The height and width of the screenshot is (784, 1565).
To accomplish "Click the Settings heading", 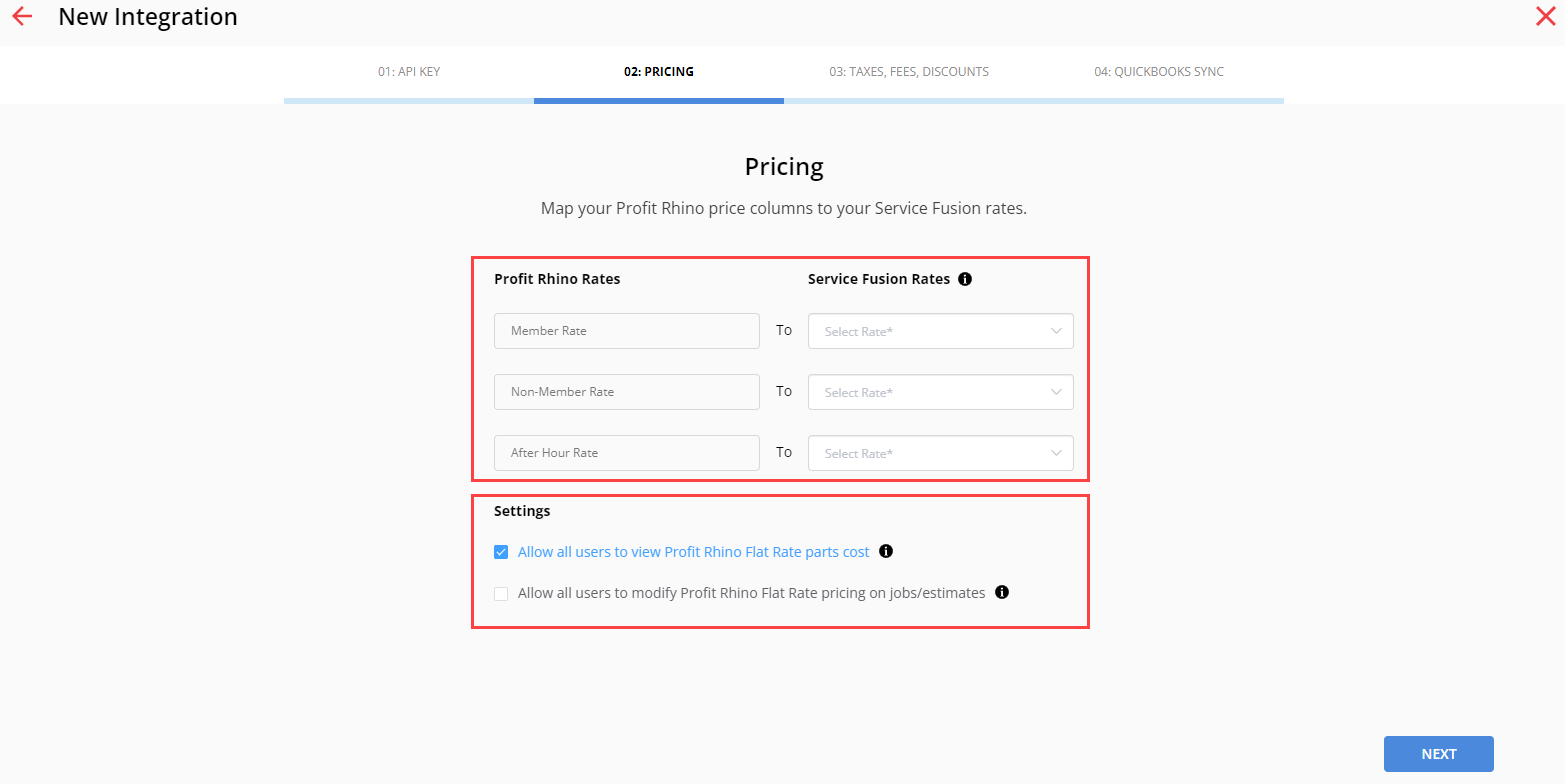I will point(522,511).
